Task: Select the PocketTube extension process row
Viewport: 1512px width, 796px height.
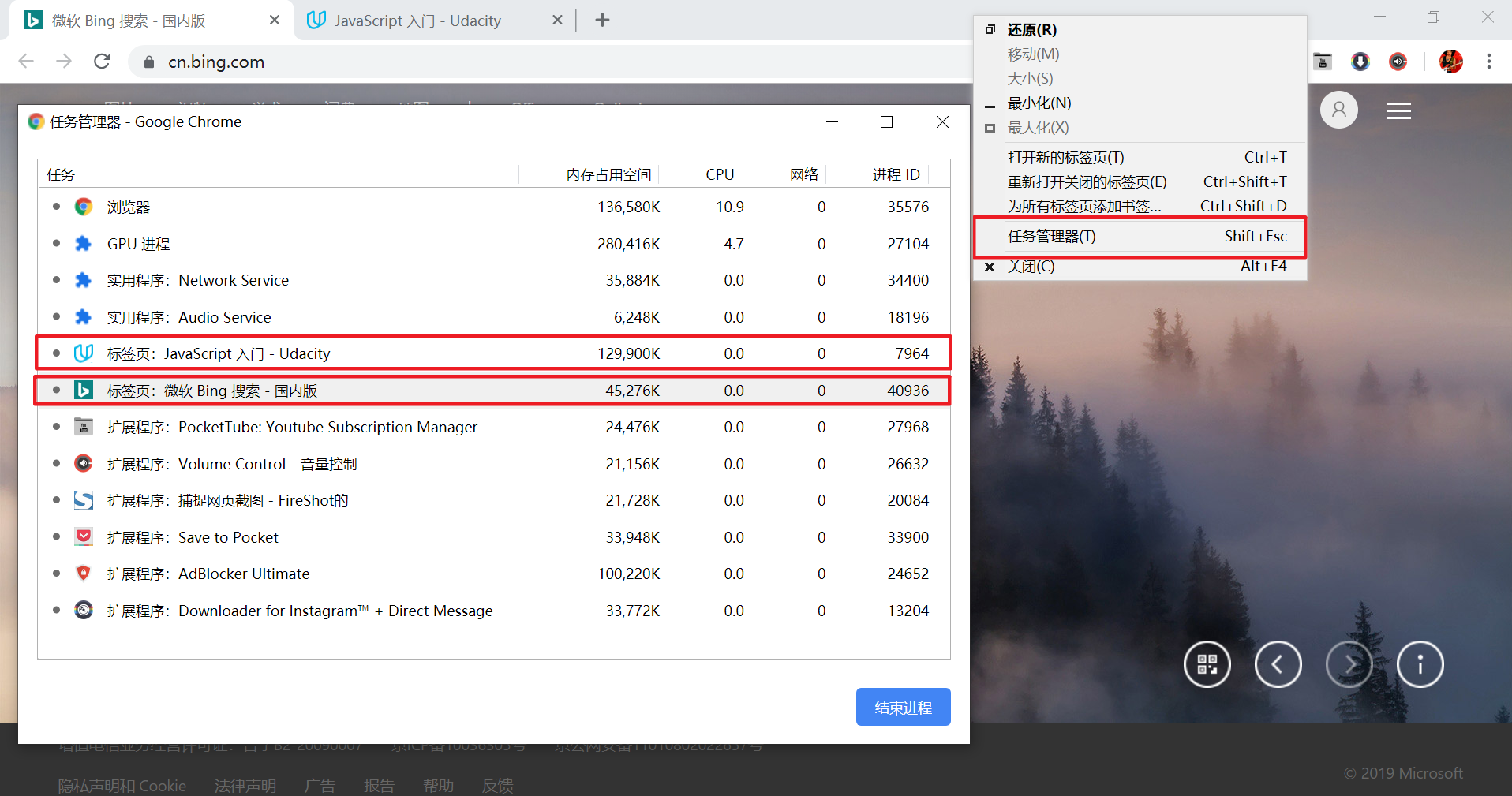Action: (x=494, y=427)
